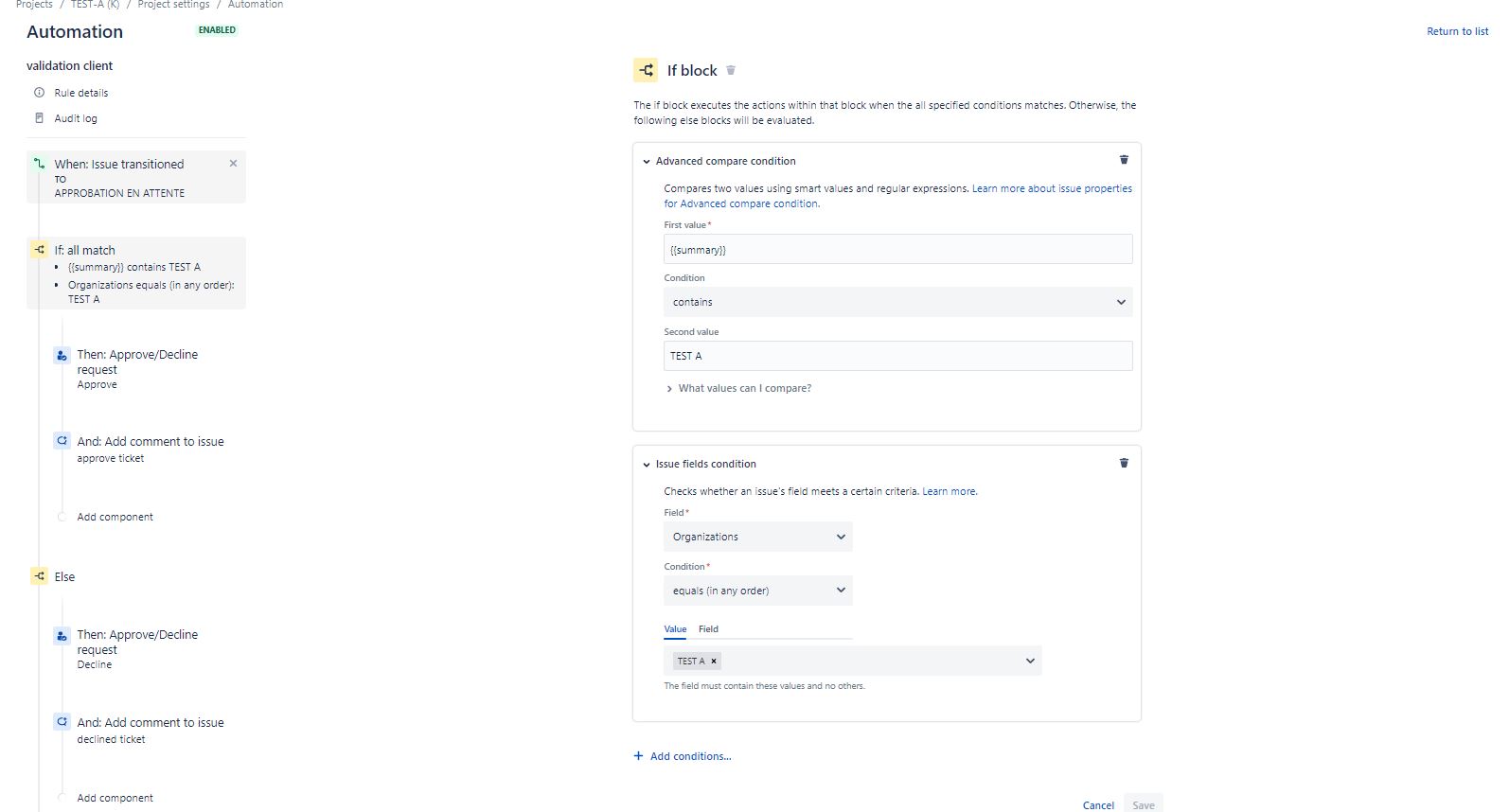Click Add component under declined ticket comment
The image size is (1509, 812).
coord(115,798)
